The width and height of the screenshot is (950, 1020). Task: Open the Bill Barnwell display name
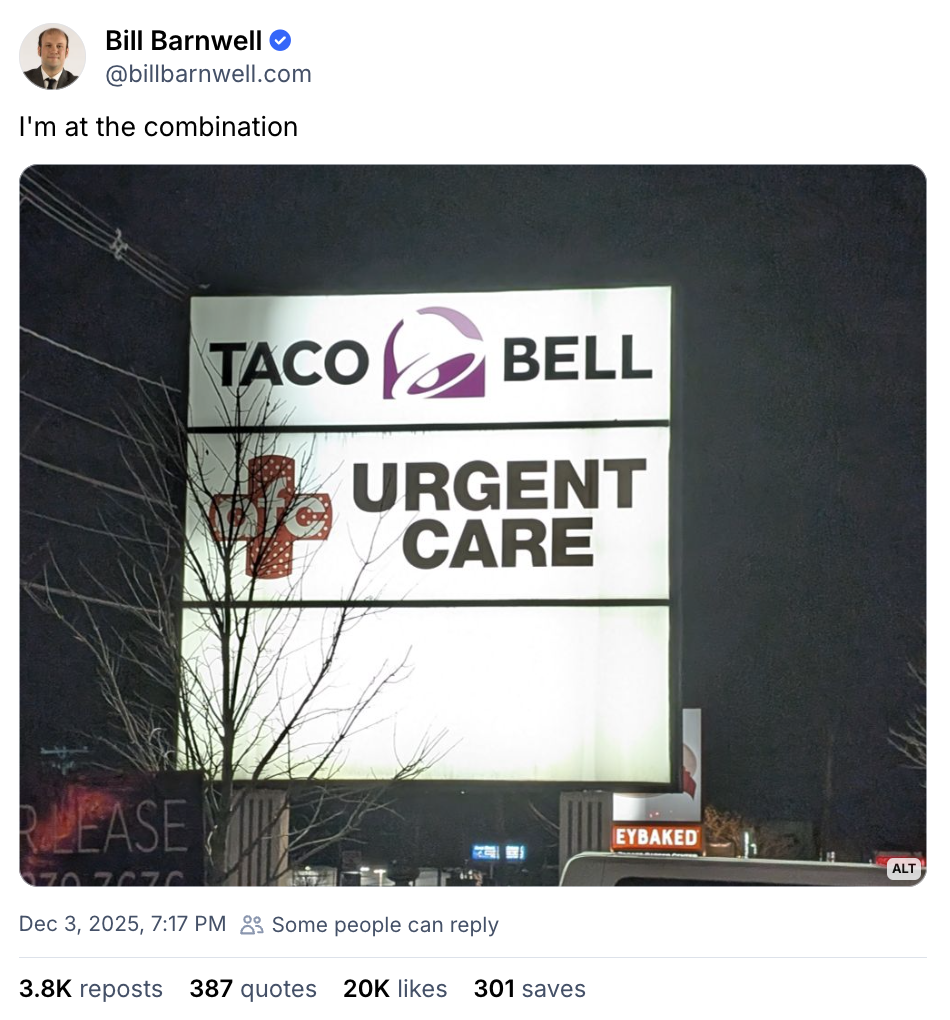click(183, 40)
